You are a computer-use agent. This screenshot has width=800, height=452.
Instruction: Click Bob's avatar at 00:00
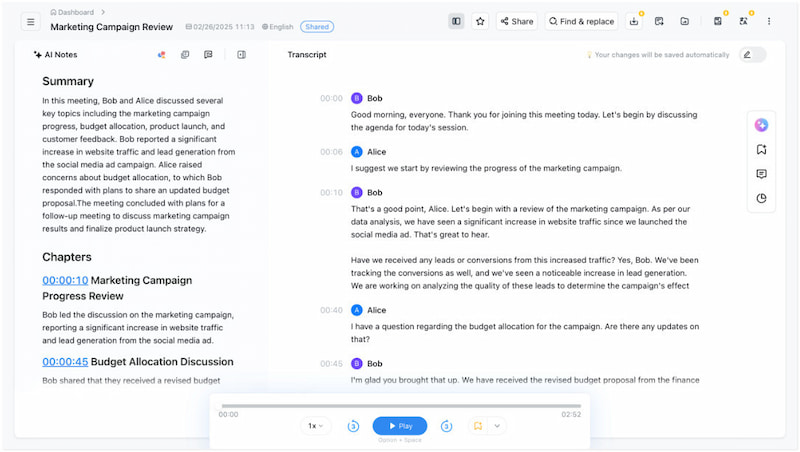(357, 98)
